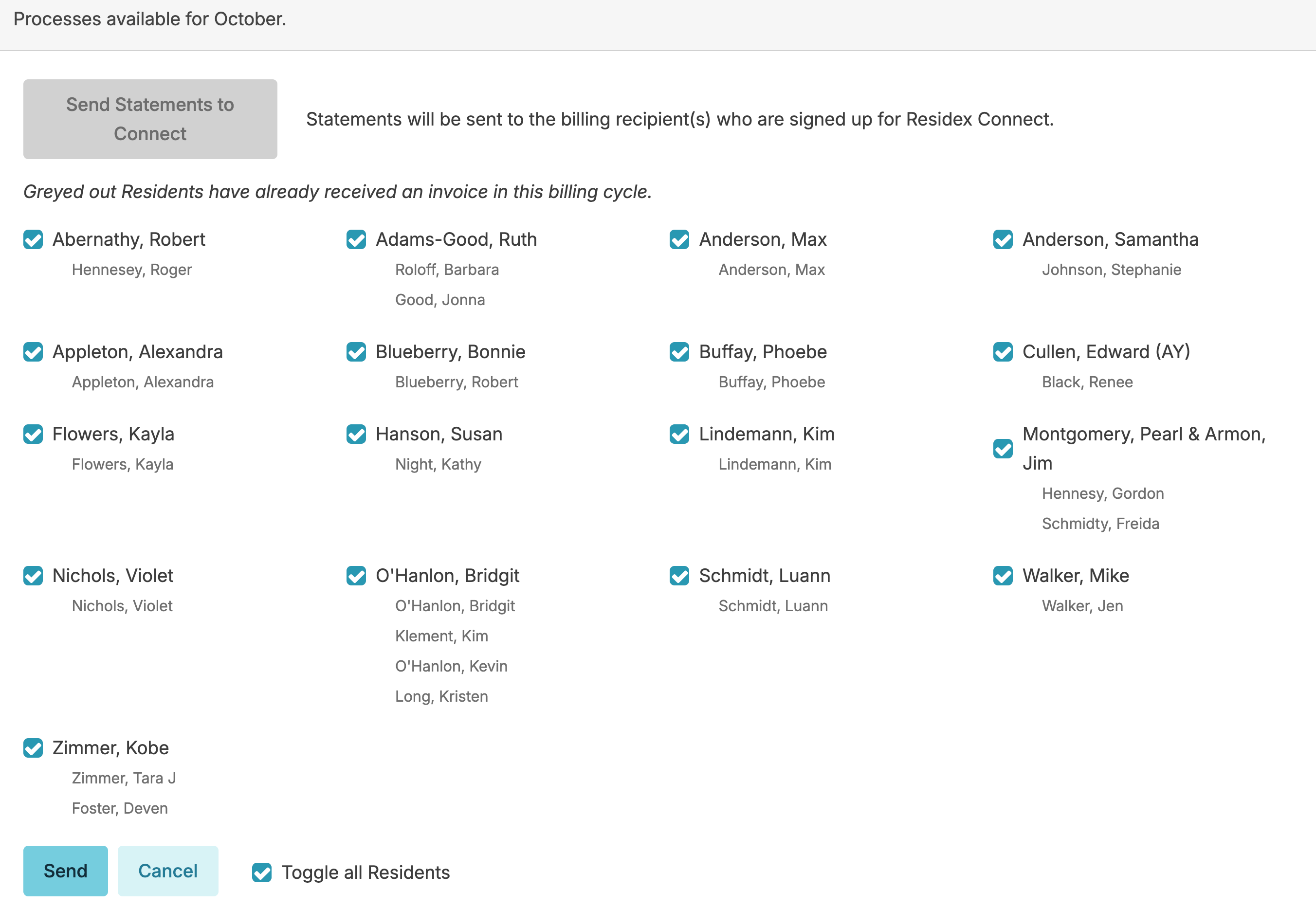1316x909 pixels.
Task: Uncheck Adams-Good, Ruth checkbox
Action: tap(356, 240)
